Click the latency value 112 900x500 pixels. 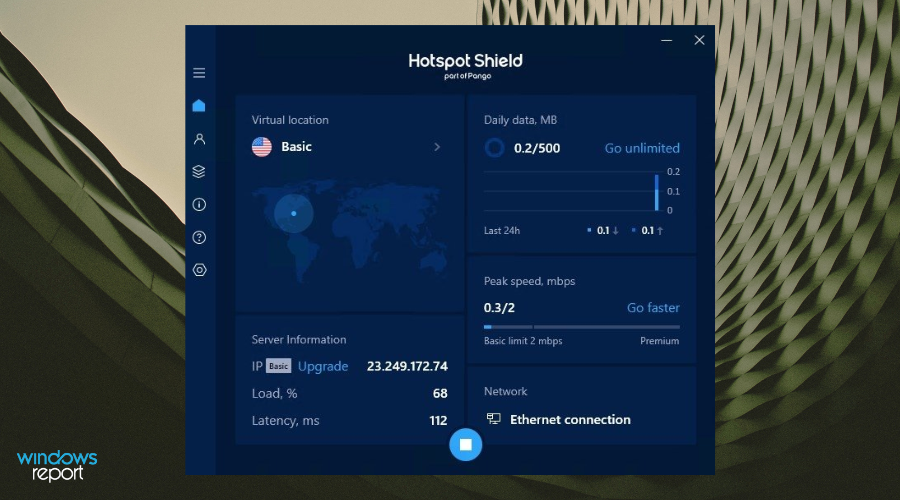(x=439, y=421)
